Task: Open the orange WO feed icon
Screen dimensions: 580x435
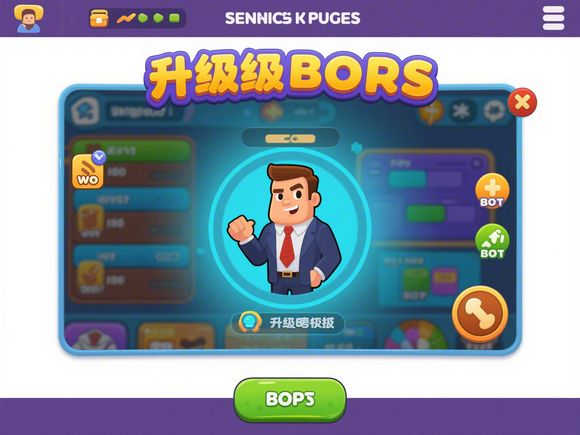Action: coord(88,172)
